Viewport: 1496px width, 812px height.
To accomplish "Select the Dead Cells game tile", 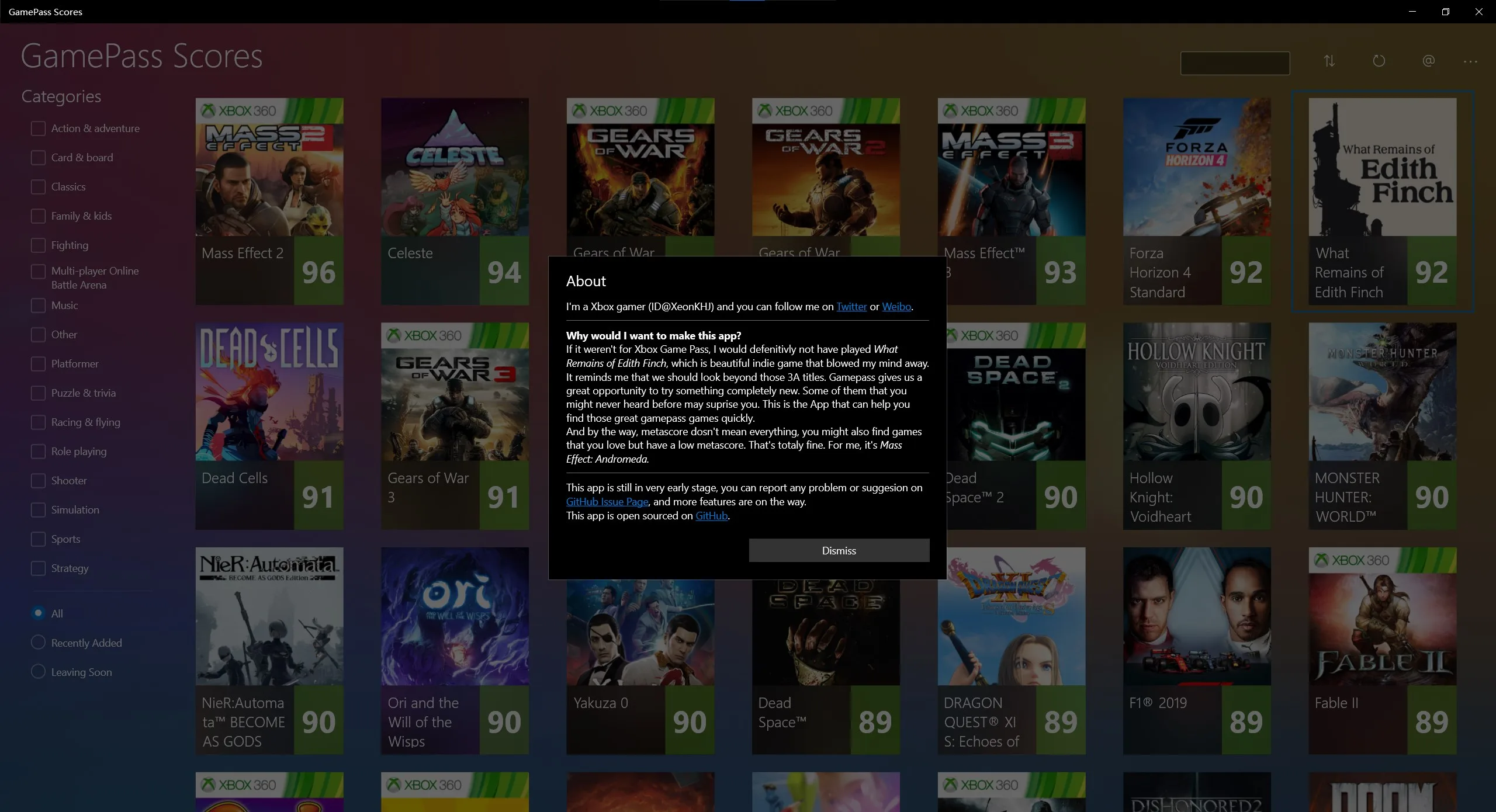I will (x=269, y=426).
